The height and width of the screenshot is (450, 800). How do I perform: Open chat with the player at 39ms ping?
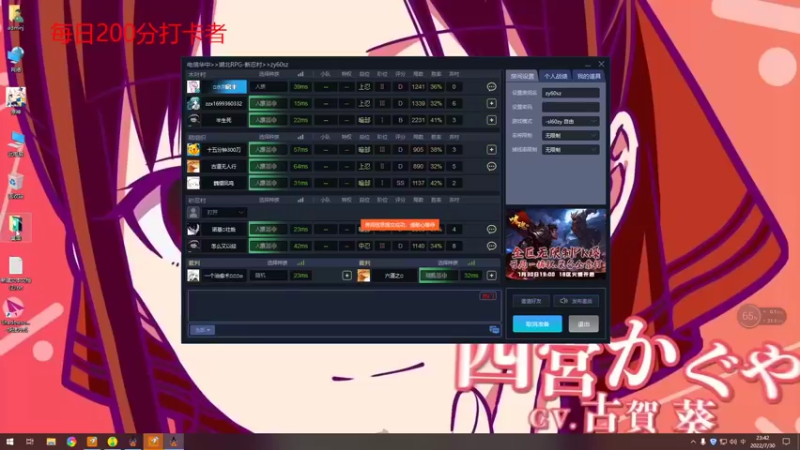click(x=491, y=87)
